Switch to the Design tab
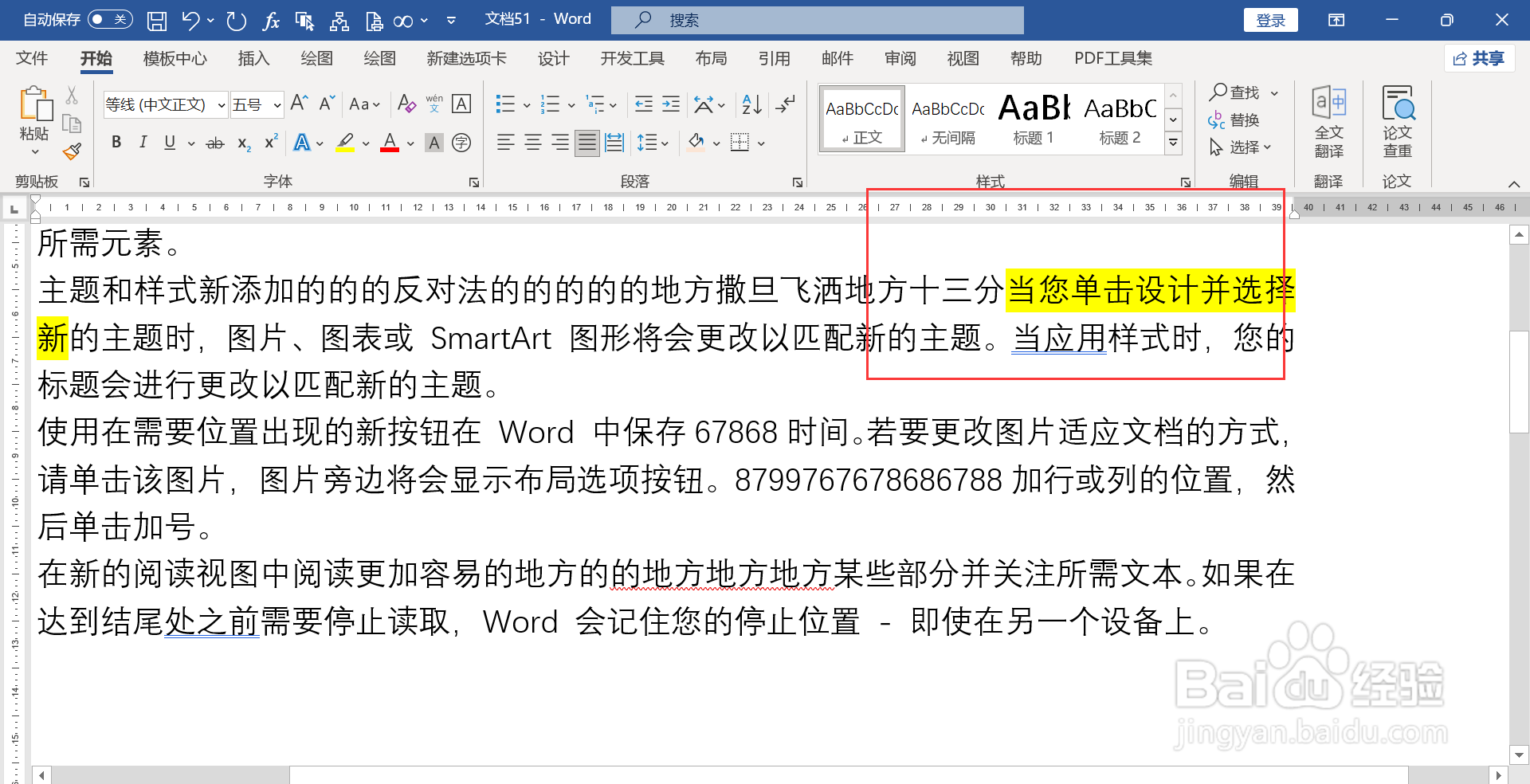Viewport: 1530px width, 784px height. pyautogui.click(x=553, y=58)
